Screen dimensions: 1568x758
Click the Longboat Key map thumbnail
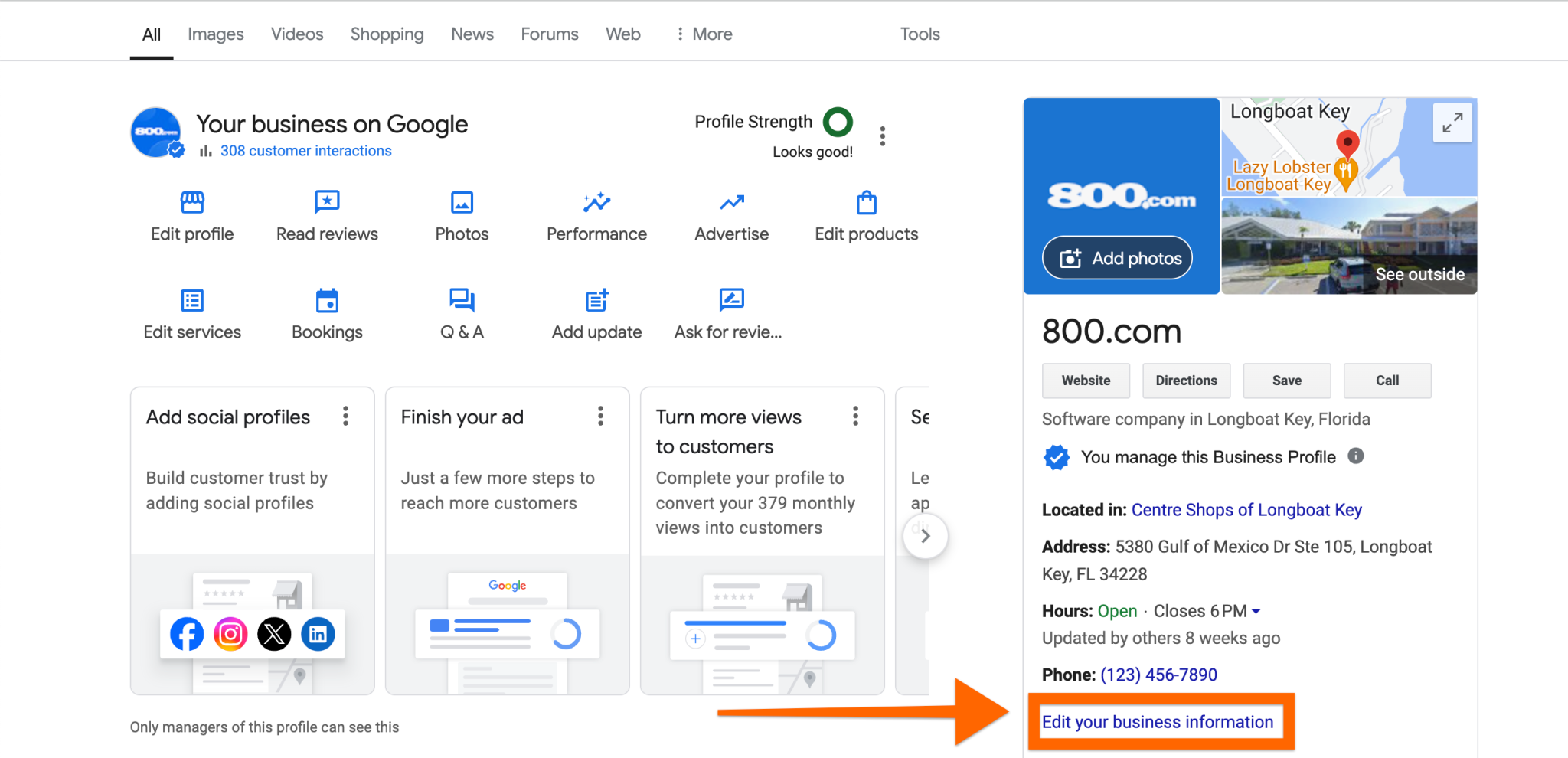click(1349, 147)
